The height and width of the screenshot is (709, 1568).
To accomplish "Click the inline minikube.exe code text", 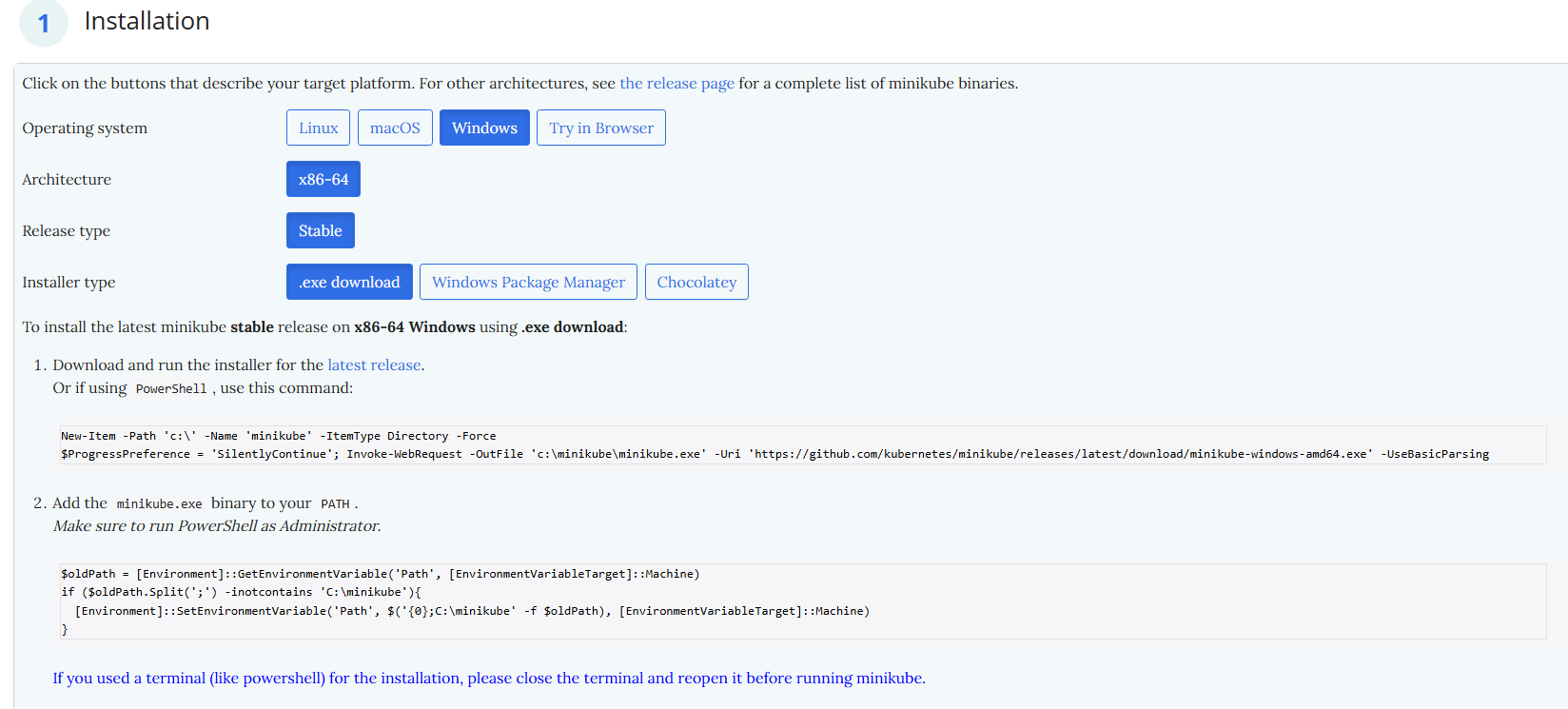I will 159,504.
